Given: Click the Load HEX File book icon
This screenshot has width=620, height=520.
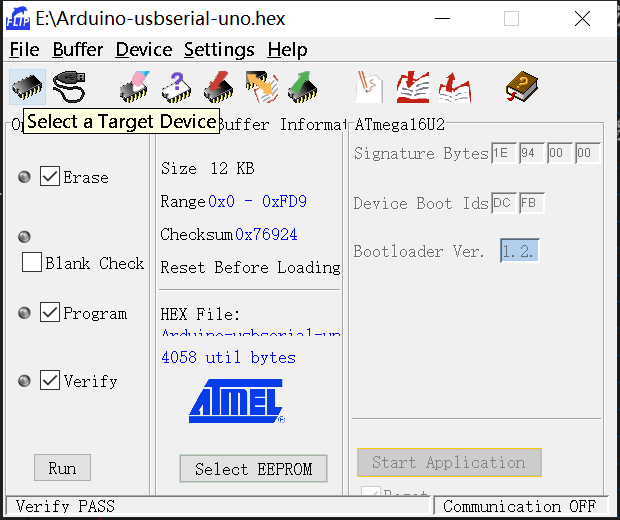Looking at the screenshot, I should coord(413,87).
